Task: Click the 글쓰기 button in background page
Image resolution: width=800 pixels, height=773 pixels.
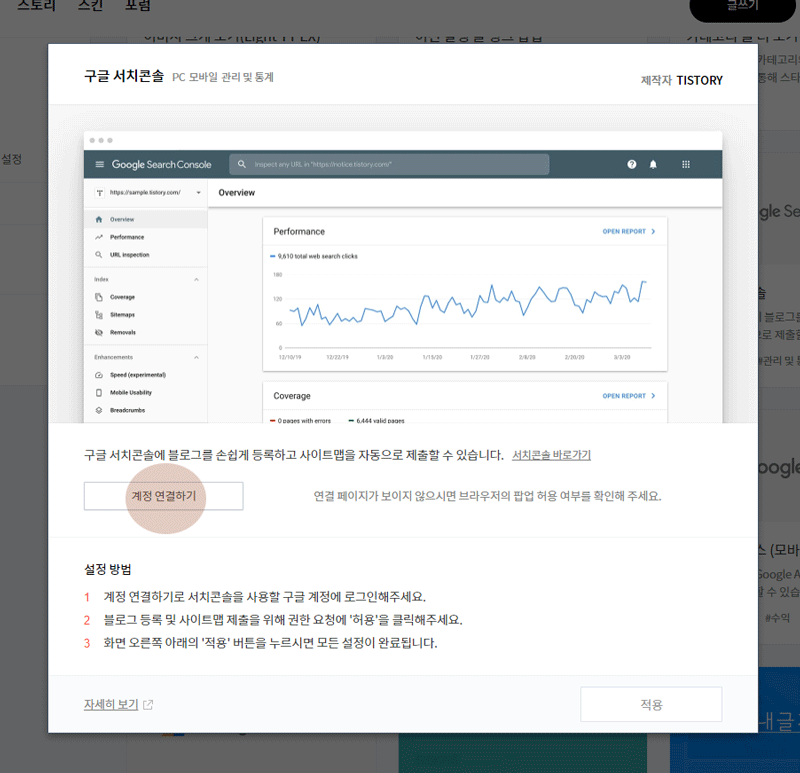Action: tap(742, 7)
